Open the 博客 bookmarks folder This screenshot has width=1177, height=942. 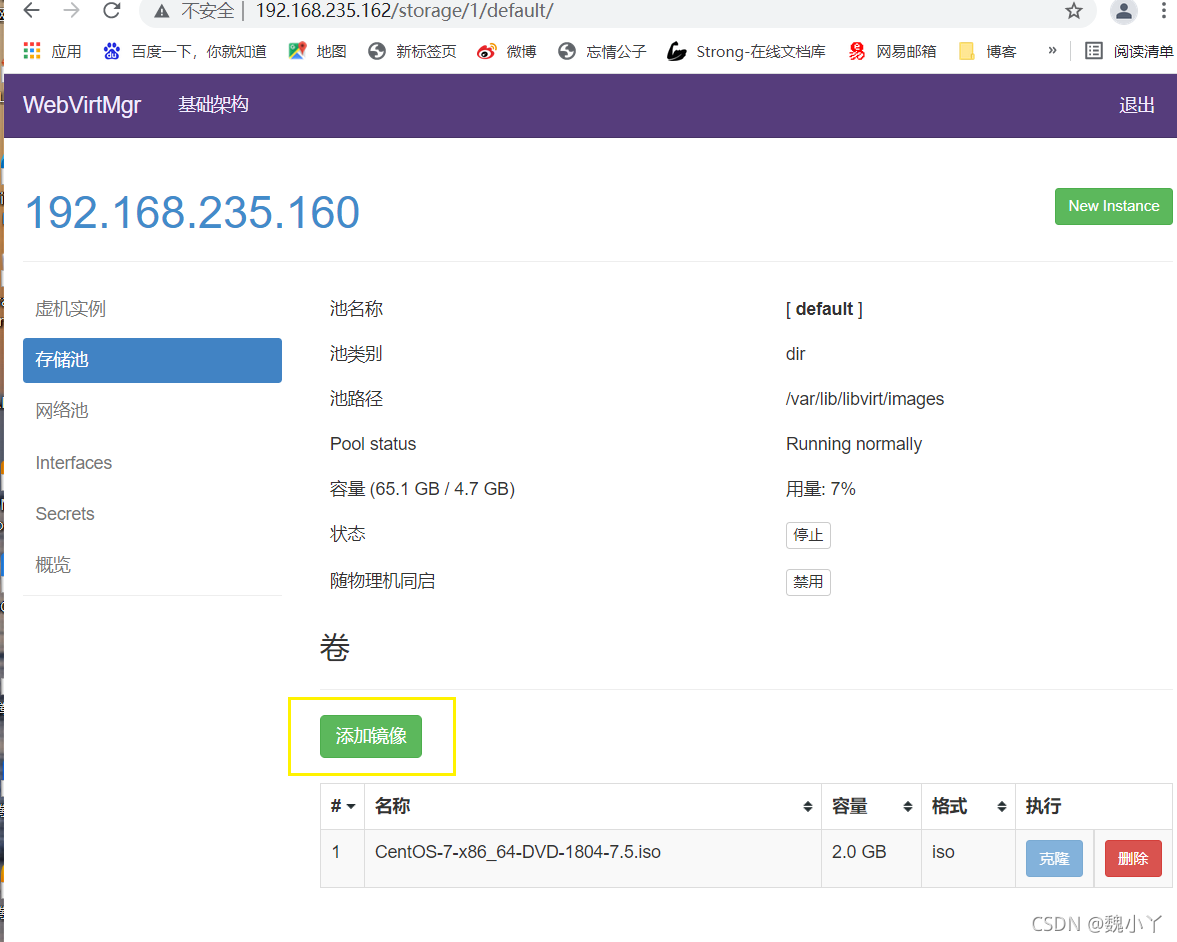point(988,51)
